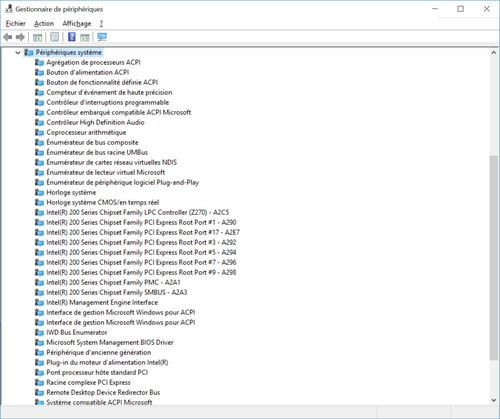Click the blue Help toolbar icon
The image size is (500, 419).
pos(72,37)
